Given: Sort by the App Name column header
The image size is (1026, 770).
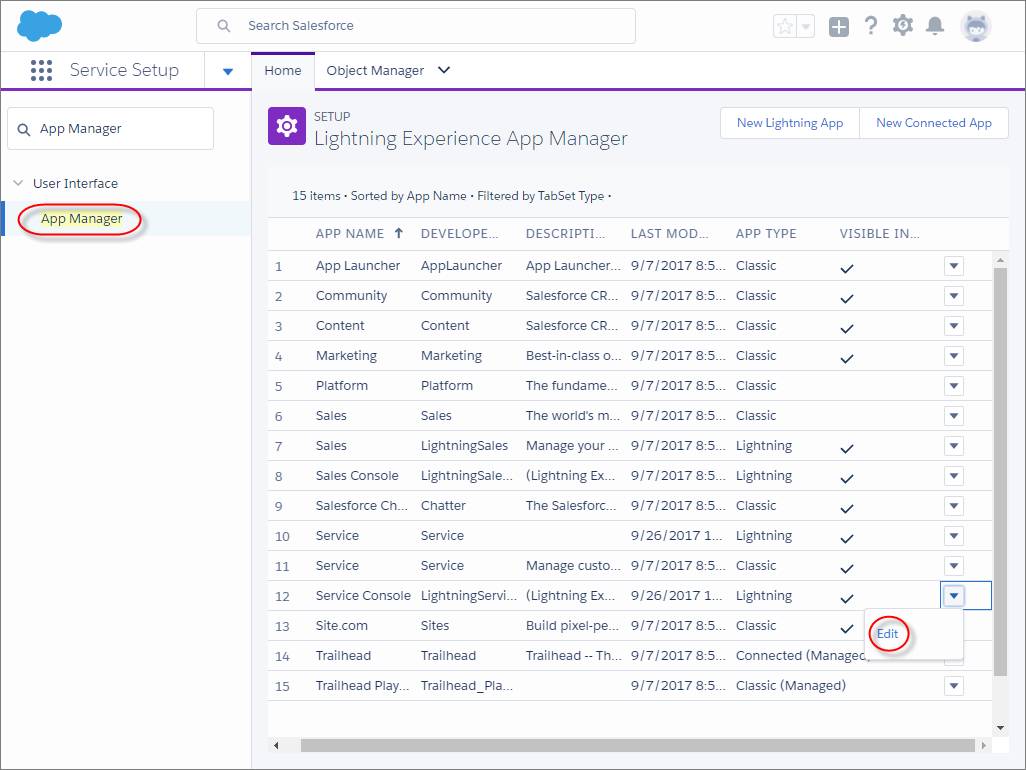Looking at the screenshot, I should click(350, 234).
